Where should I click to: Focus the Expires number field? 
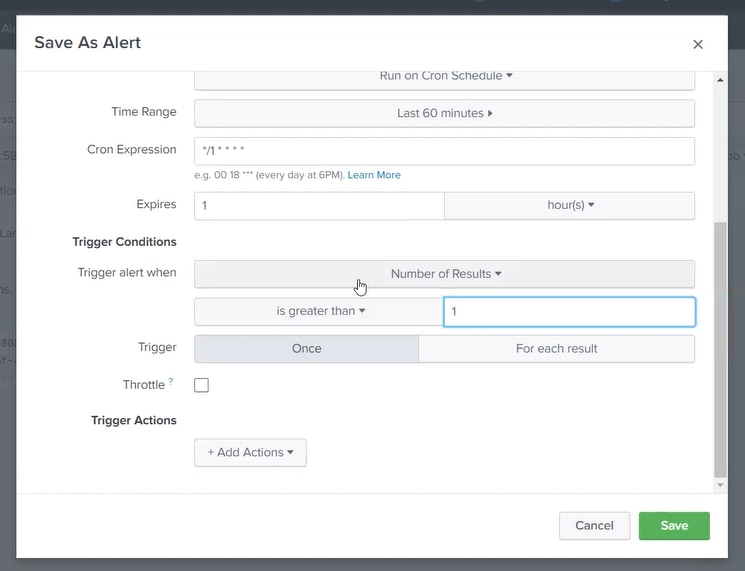click(x=319, y=206)
